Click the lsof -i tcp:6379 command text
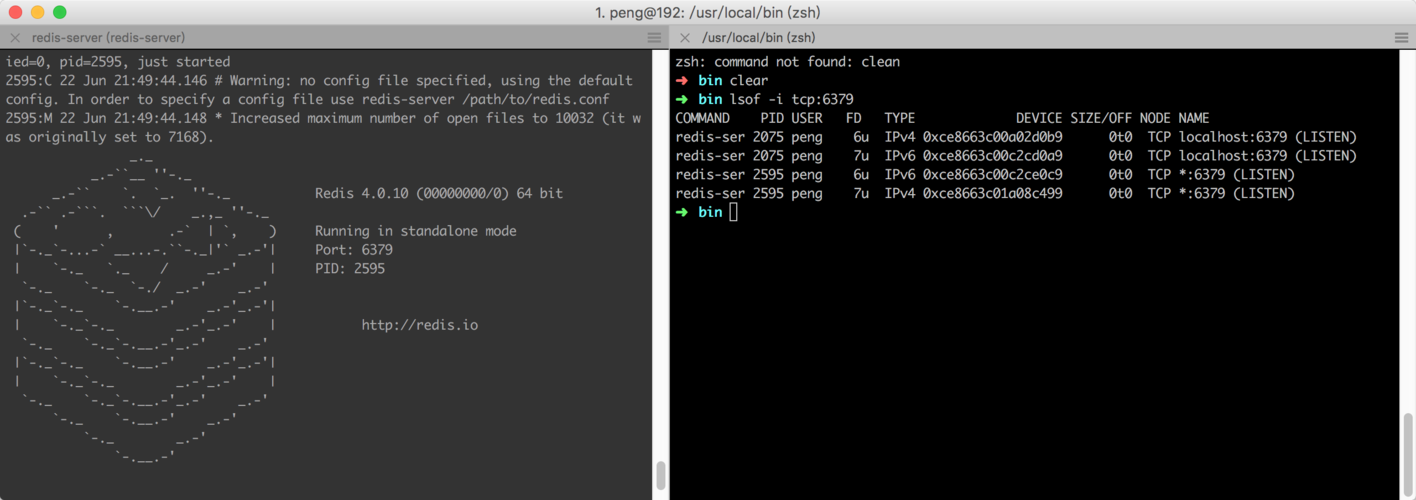Image resolution: width=1416 pixels, height=500 pixels. point(790,99)
